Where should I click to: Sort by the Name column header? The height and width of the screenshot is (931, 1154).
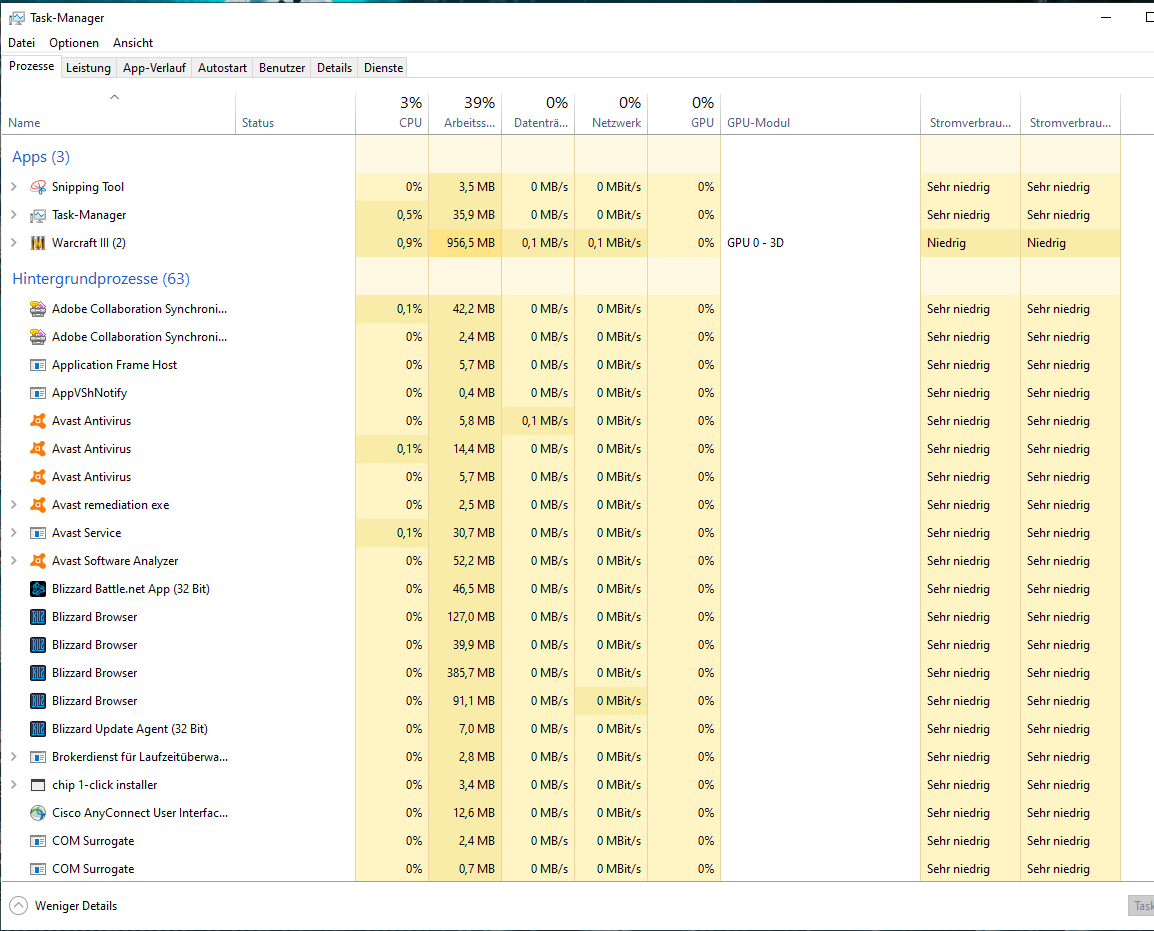(118, 114)
